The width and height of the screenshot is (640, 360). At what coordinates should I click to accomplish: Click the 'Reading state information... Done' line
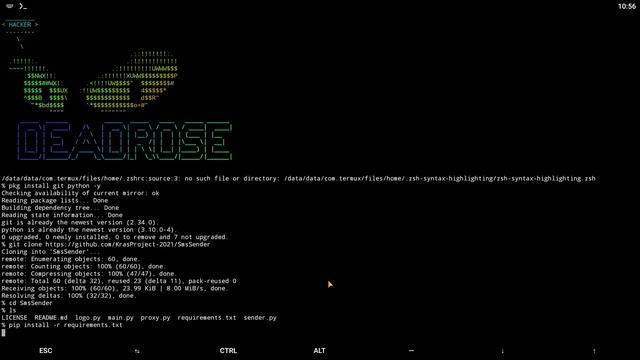point(62,215)
